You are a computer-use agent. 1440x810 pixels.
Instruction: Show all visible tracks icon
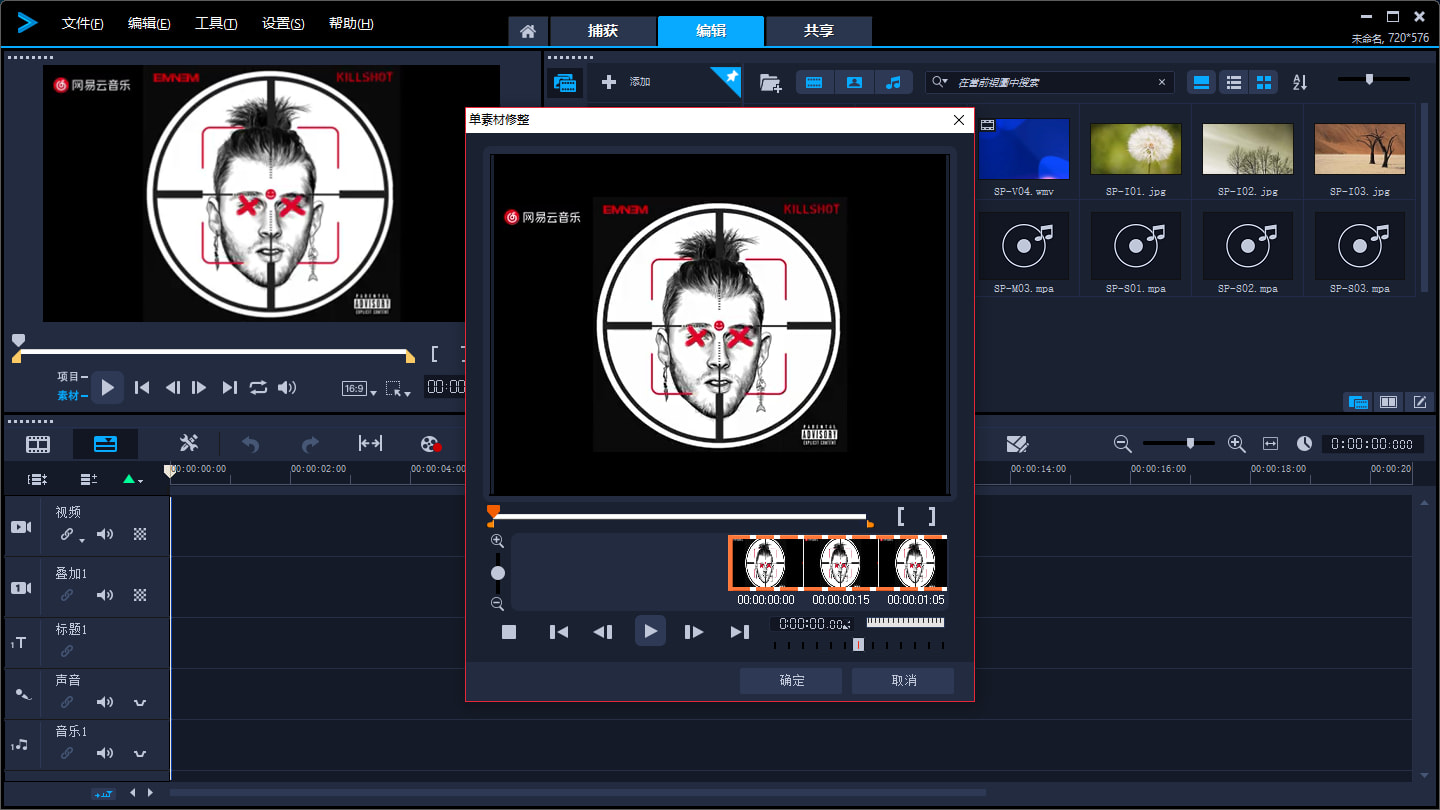(37, 480)
